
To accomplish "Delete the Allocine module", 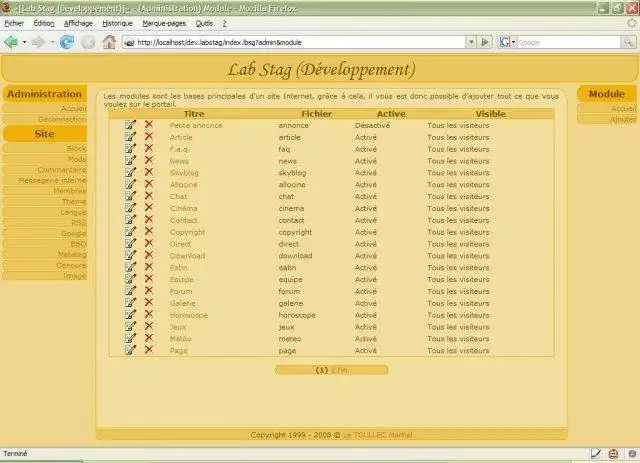I will point(149,183).
